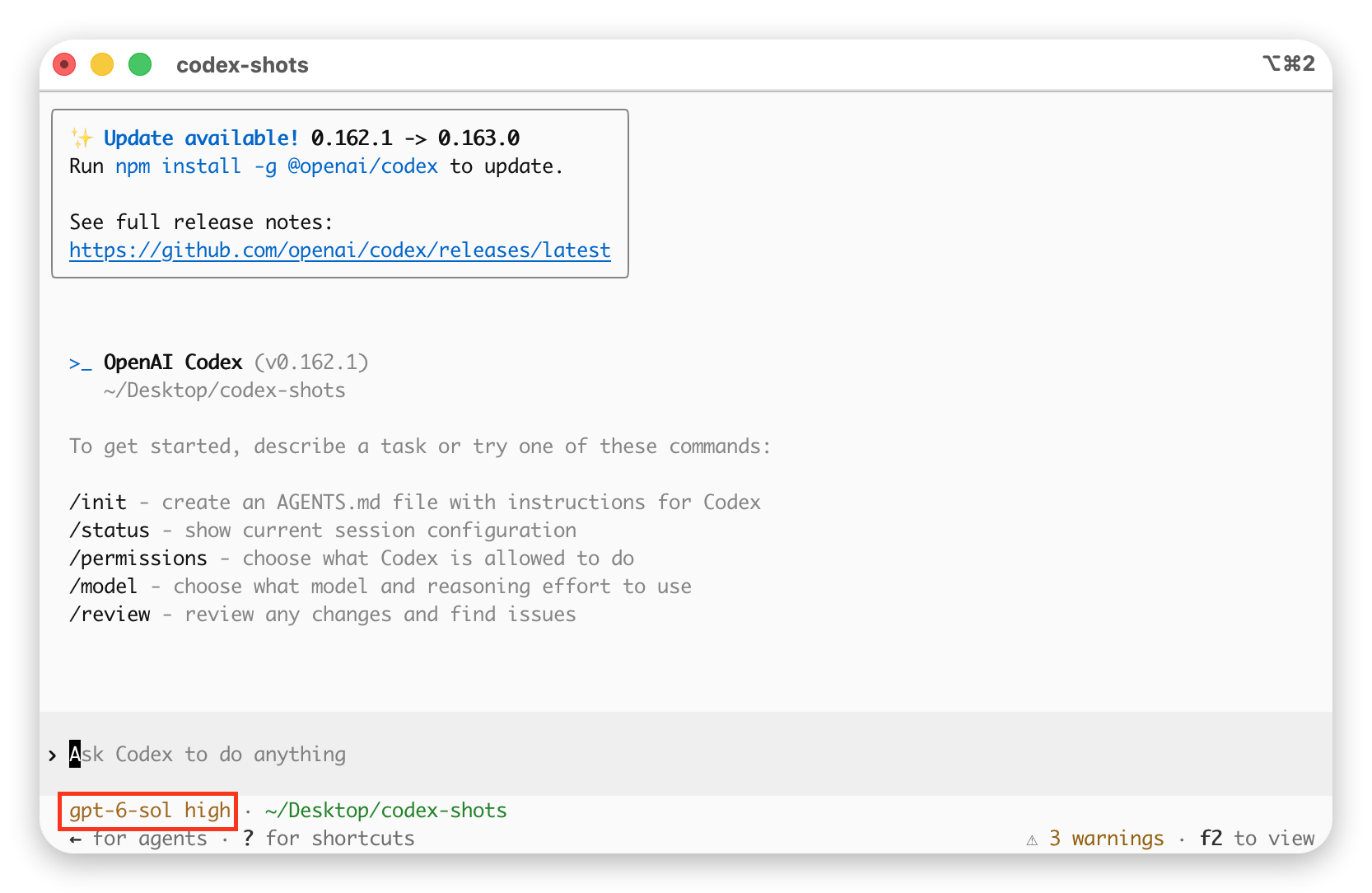The image size is (1372, 893).
Task: Click '~/Desktop/codex-shots' under OpenAI Codex title
Action: point(225,390)
